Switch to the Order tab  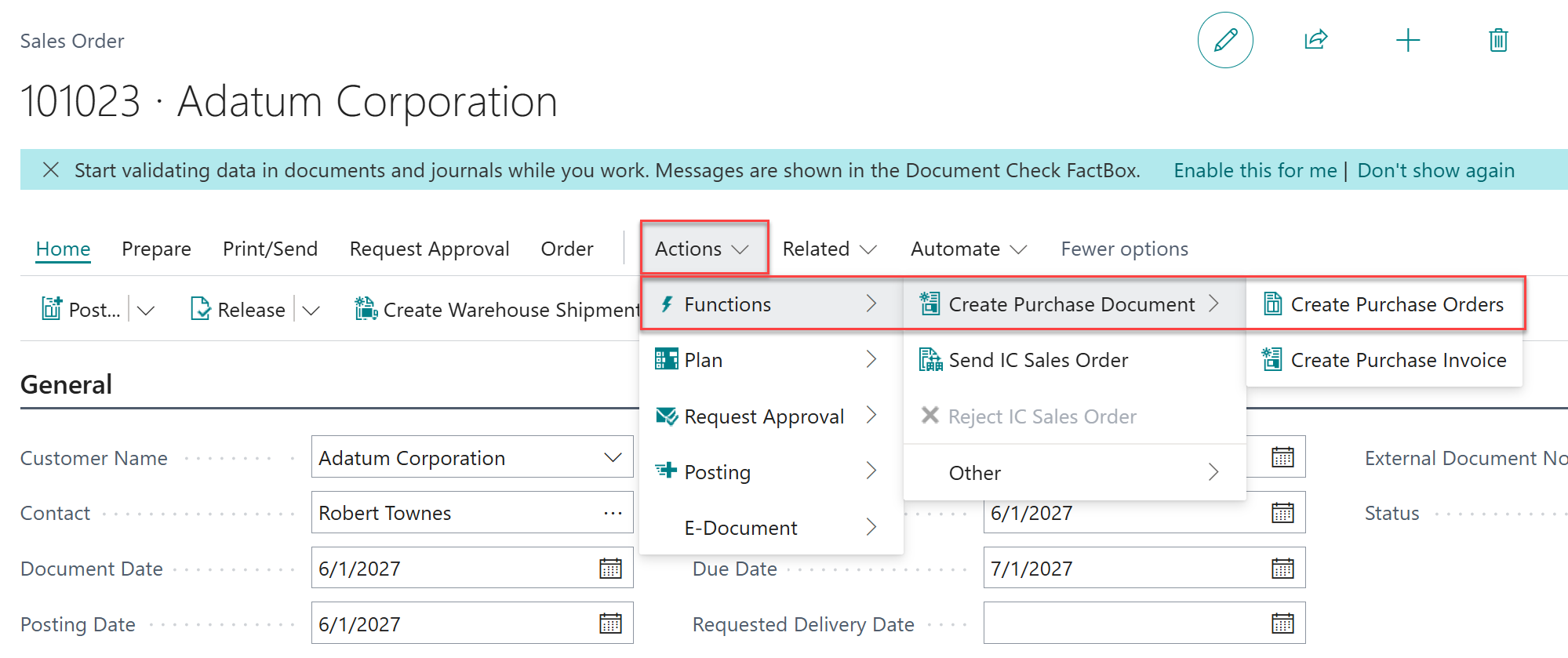pos(566,249)
